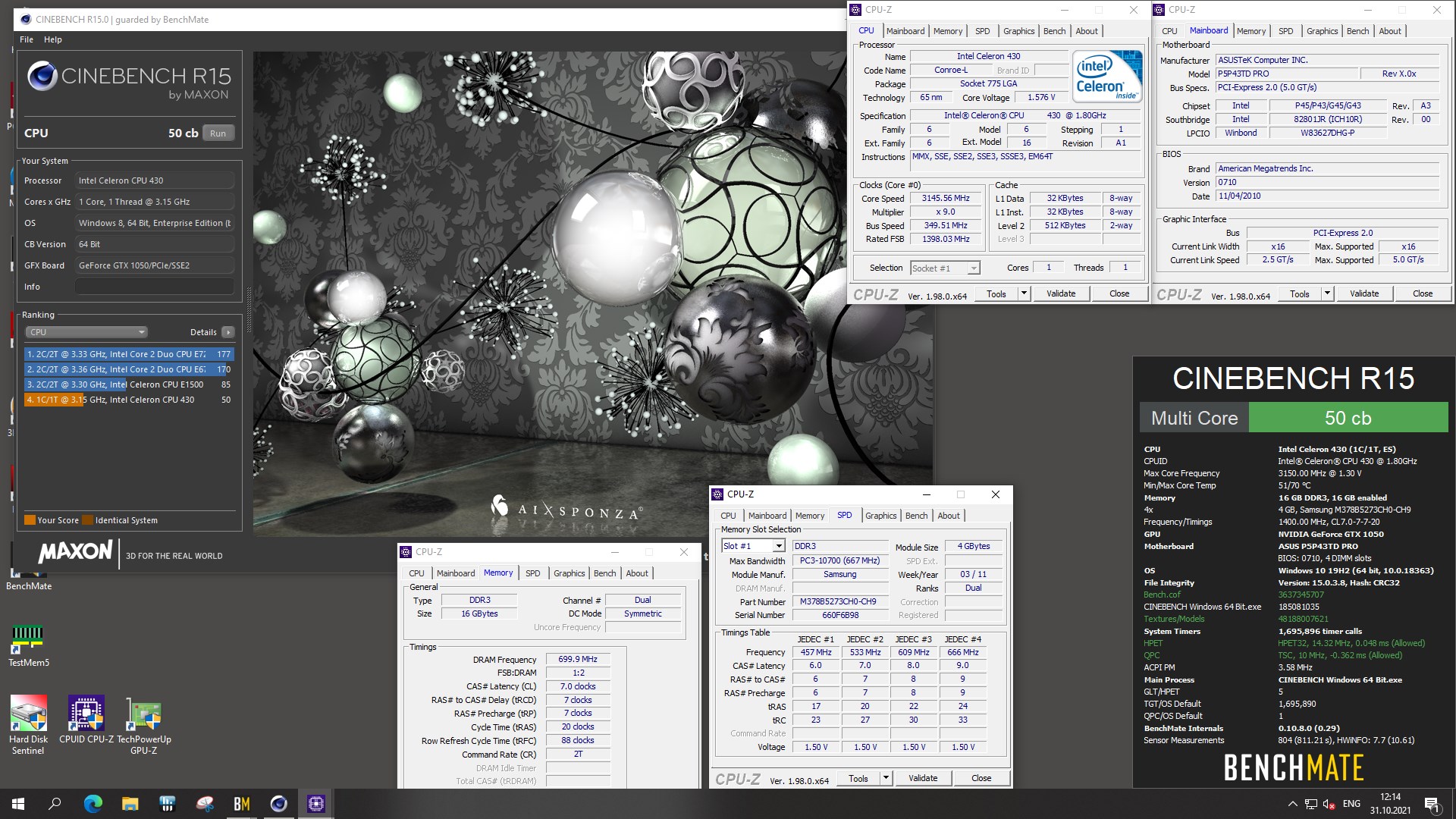
Task: Switch to Memory tab in CPU-Z CPU window
Action: [x=948, y=31]
